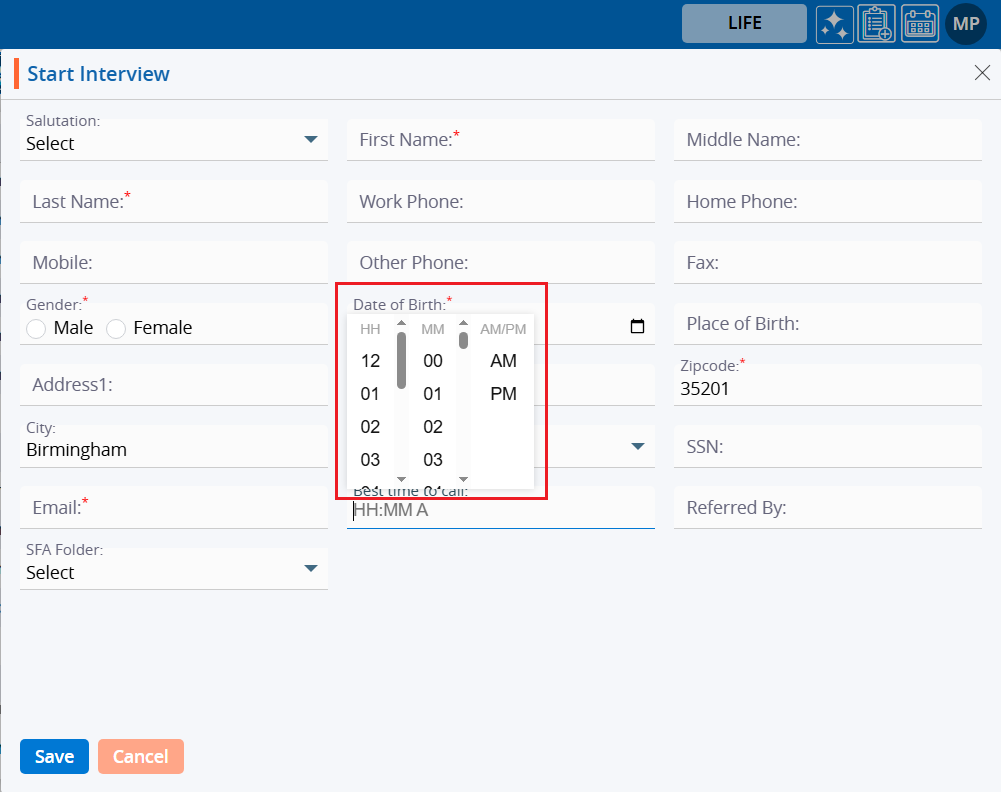This screenshot has width=1001, height=792.
Task: Open the clipboard add-task icon
Action: (x=877, y=24)
